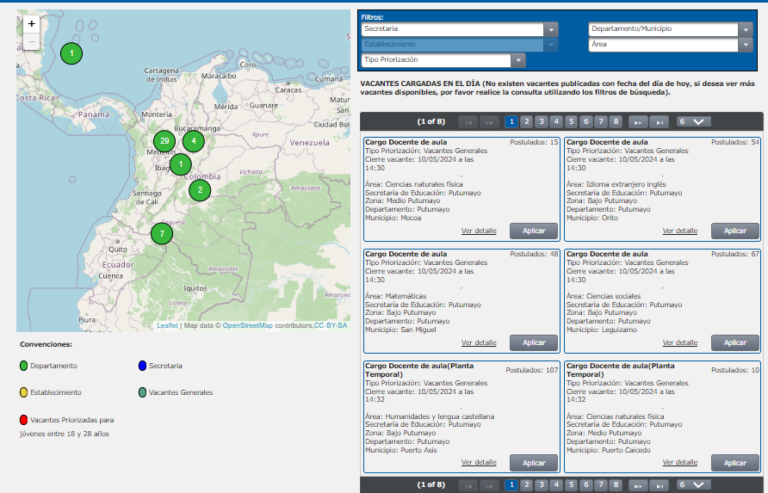This screenshot has height=493, width=768.
Task: Click the map cluster marker labeled 7
Action: (161, 234)
